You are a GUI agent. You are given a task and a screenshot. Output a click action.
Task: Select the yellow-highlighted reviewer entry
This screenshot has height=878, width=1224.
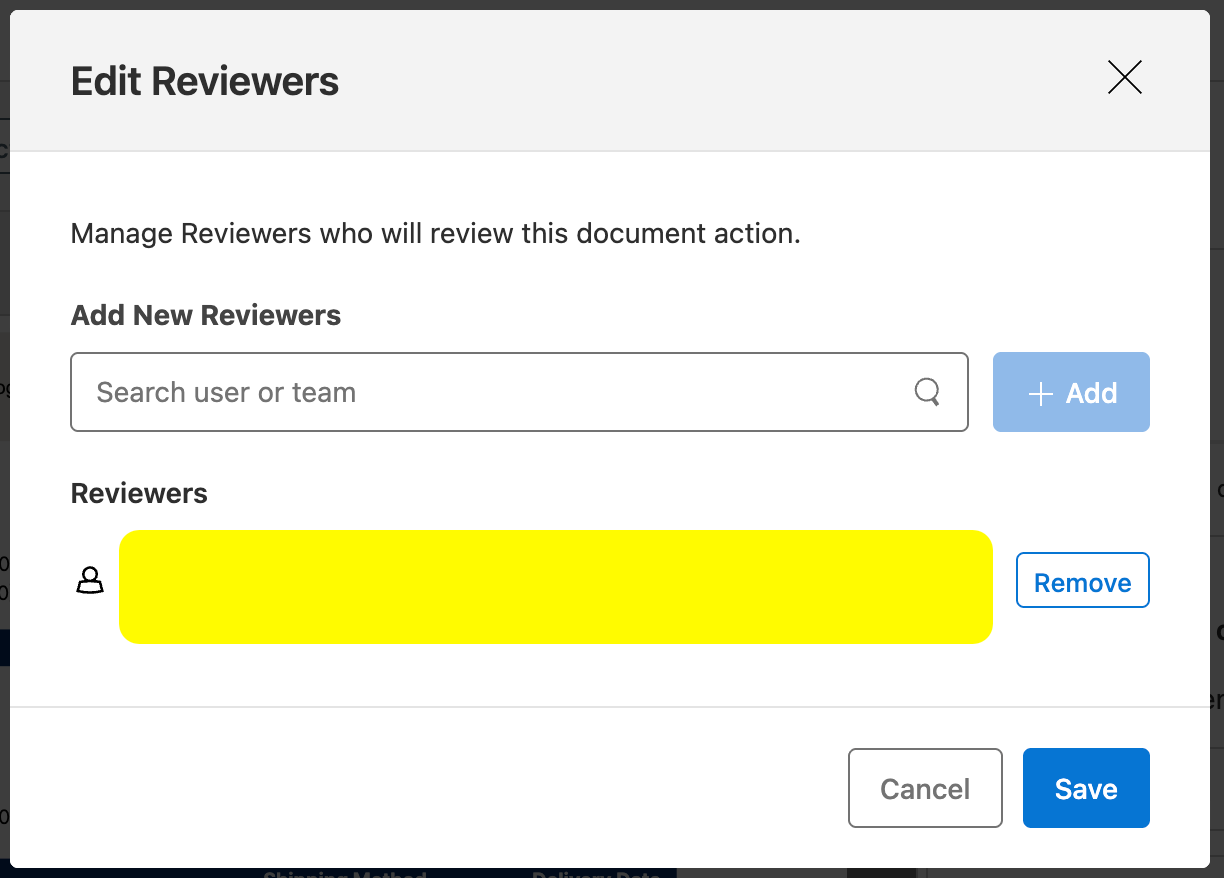556,585
